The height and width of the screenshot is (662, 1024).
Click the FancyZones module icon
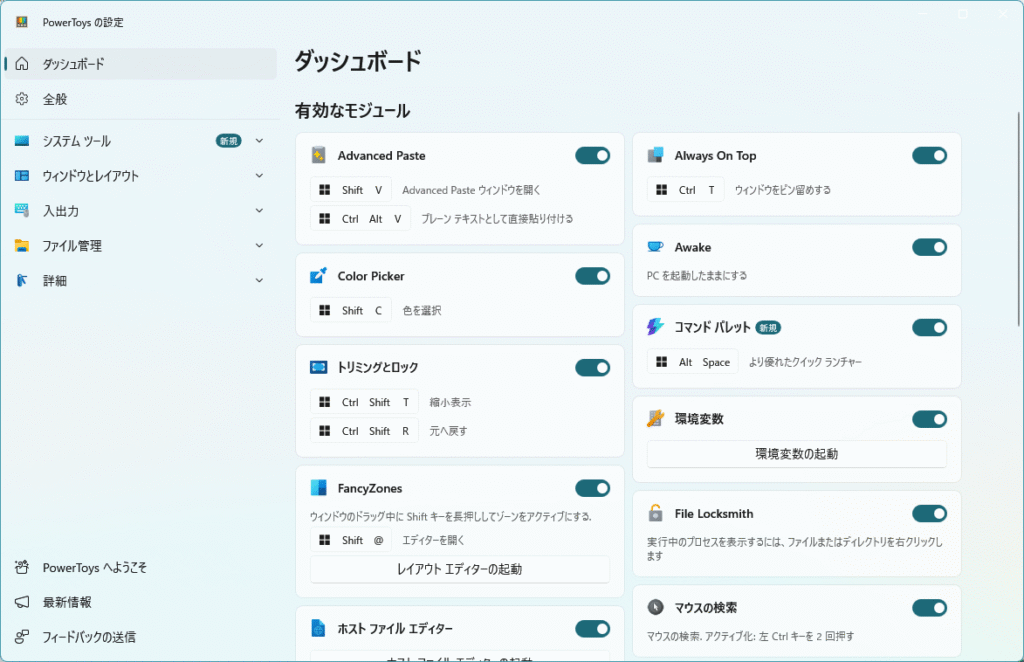(318, 488)
